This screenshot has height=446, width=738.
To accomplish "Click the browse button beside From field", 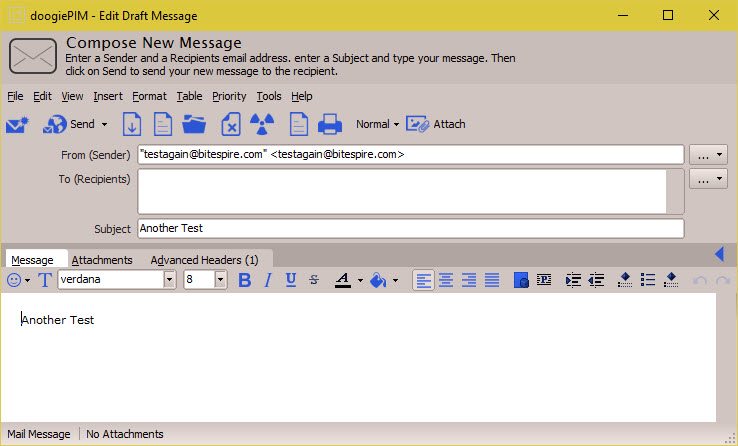I will [x=707, y=155].
